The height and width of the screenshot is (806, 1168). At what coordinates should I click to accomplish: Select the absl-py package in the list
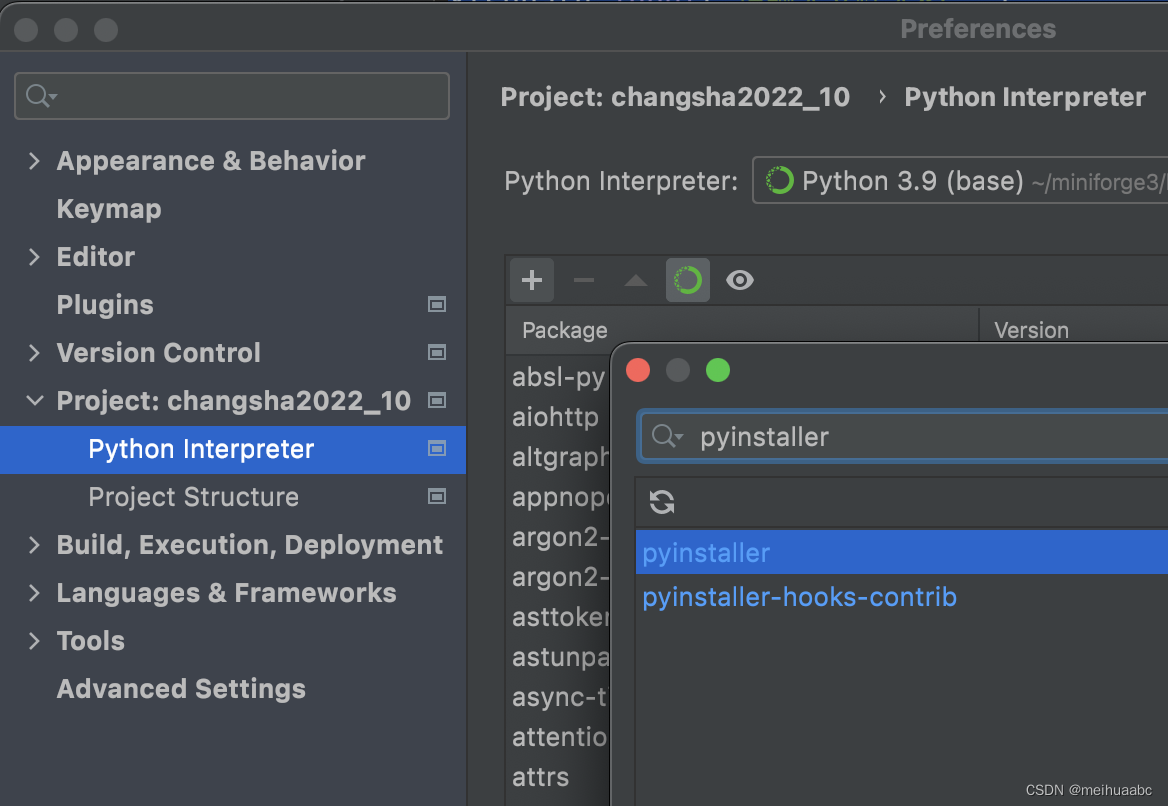pyautogui.click(x=558, y=377)
